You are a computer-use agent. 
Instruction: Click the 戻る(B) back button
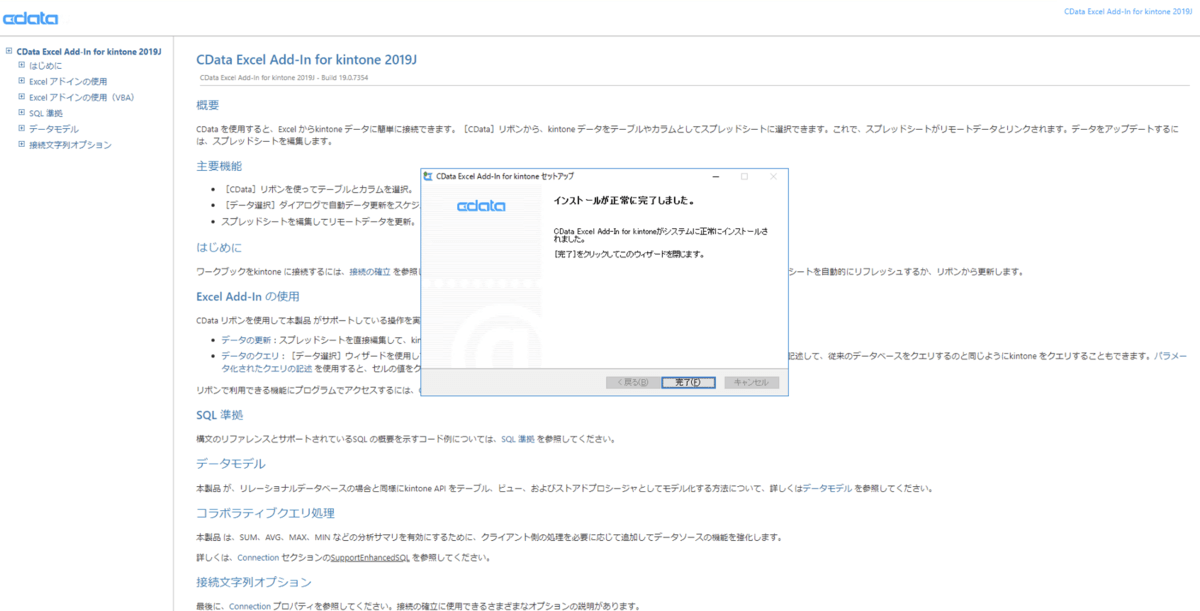click(632, 382)
